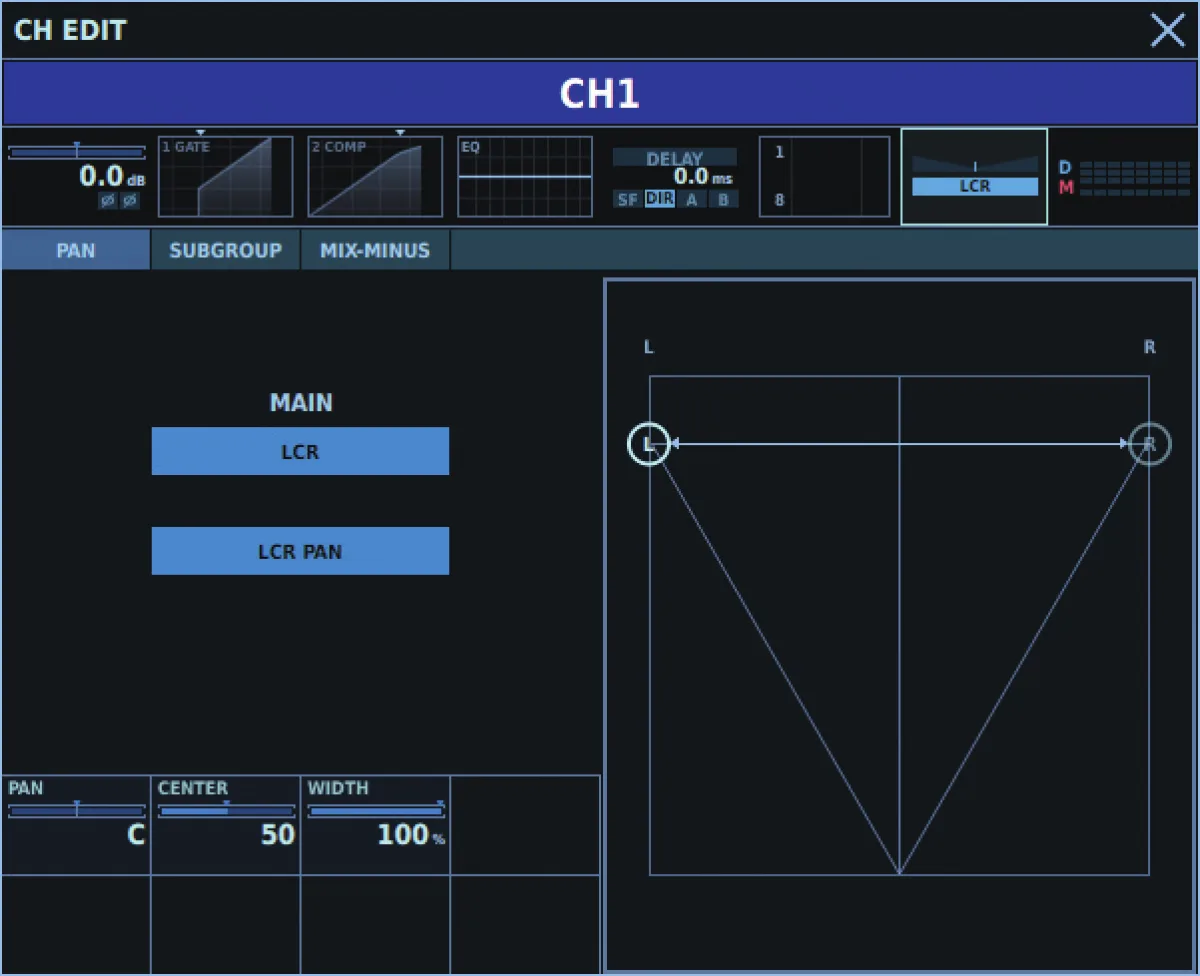Select the circled R pan handle

(1150, 444)
